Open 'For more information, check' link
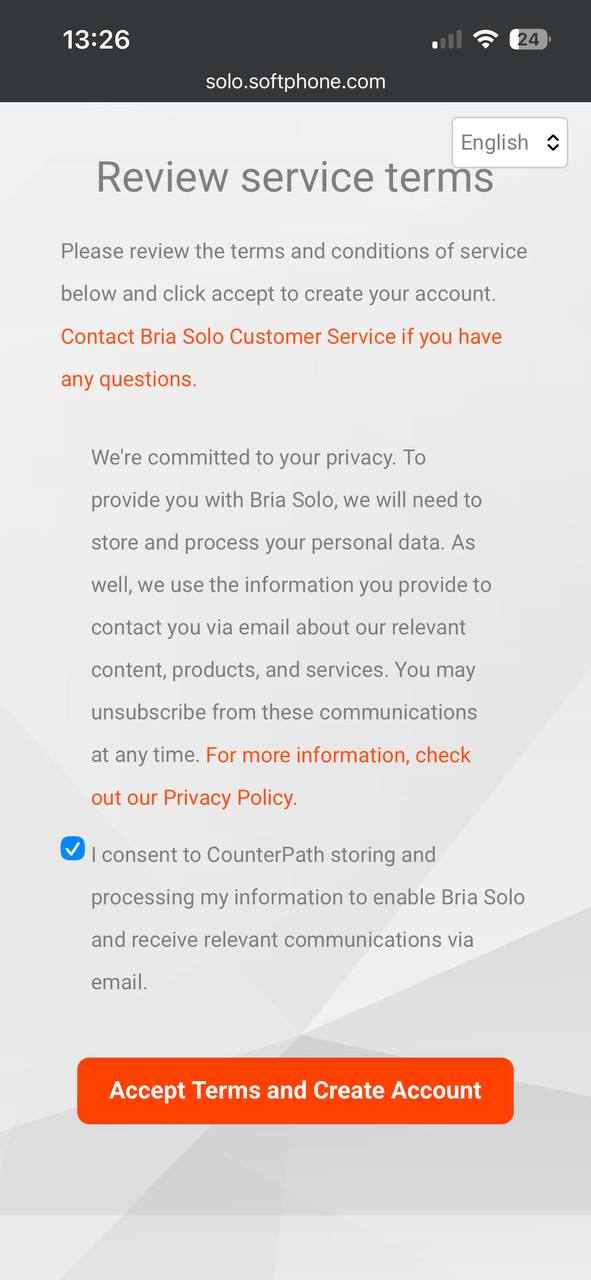Image resolution: width=591 pixels, height=1280 pixels. (338, 755)
